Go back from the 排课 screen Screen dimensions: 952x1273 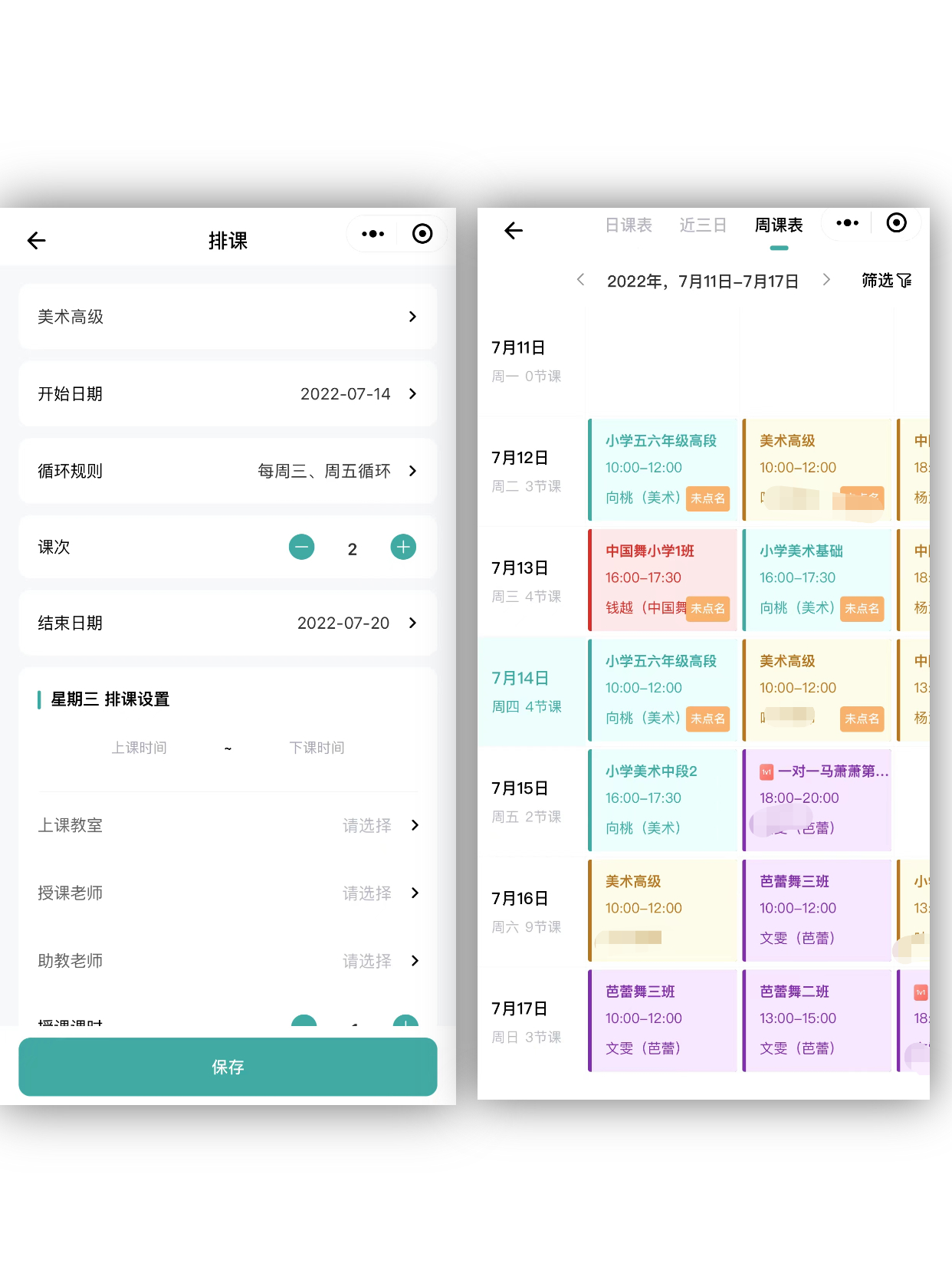click(x=37, y=241)
